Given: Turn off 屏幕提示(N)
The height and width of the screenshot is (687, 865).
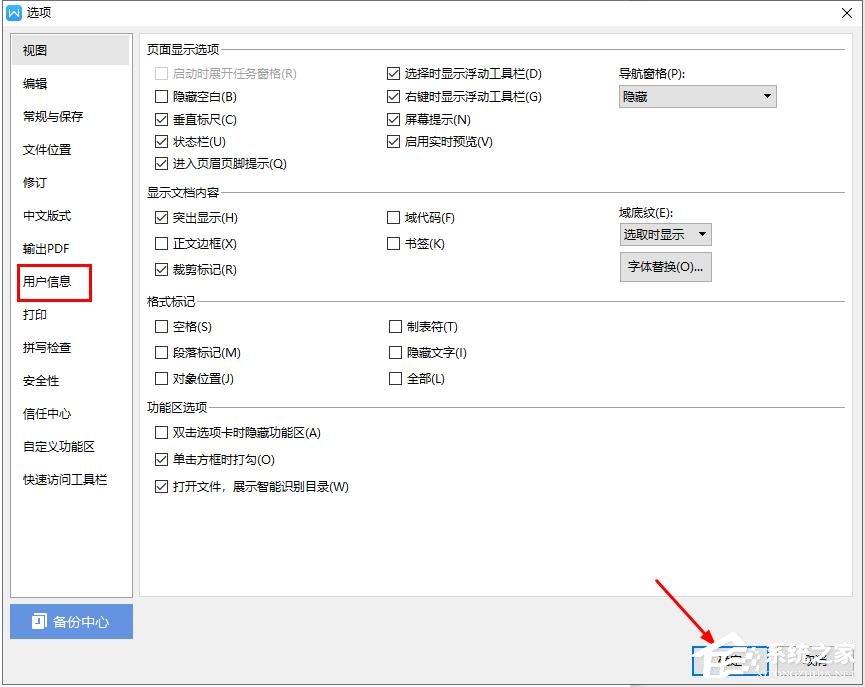Looking at the screenshot, I should (394, 119).
